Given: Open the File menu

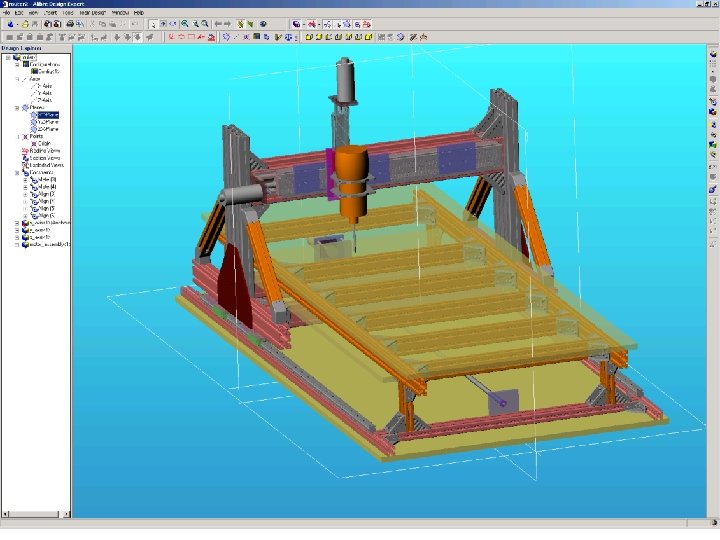Looking at the screenshot, I should click(x=6, y=12).
